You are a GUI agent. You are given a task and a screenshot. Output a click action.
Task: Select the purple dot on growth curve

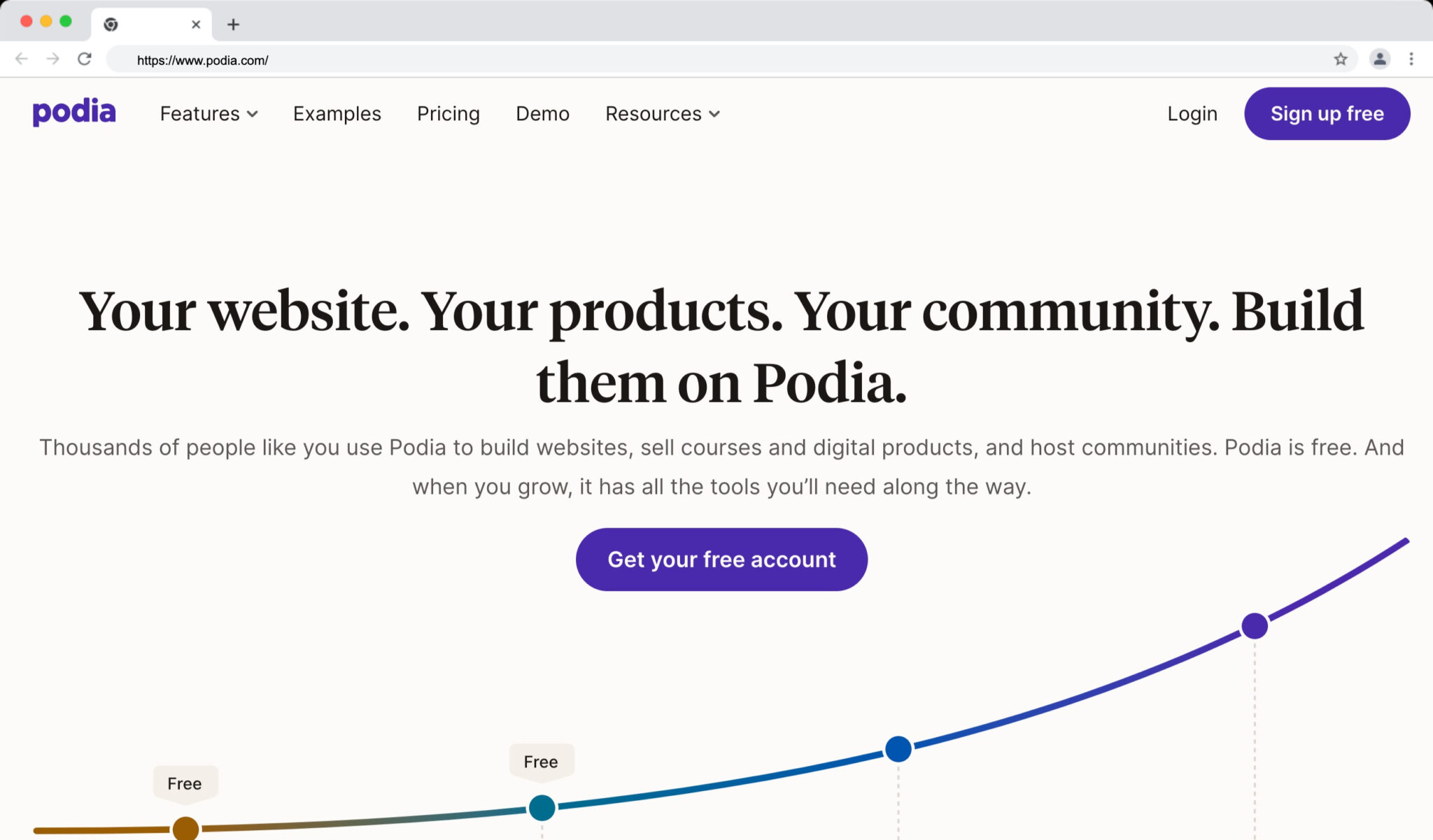point(1255,626)
